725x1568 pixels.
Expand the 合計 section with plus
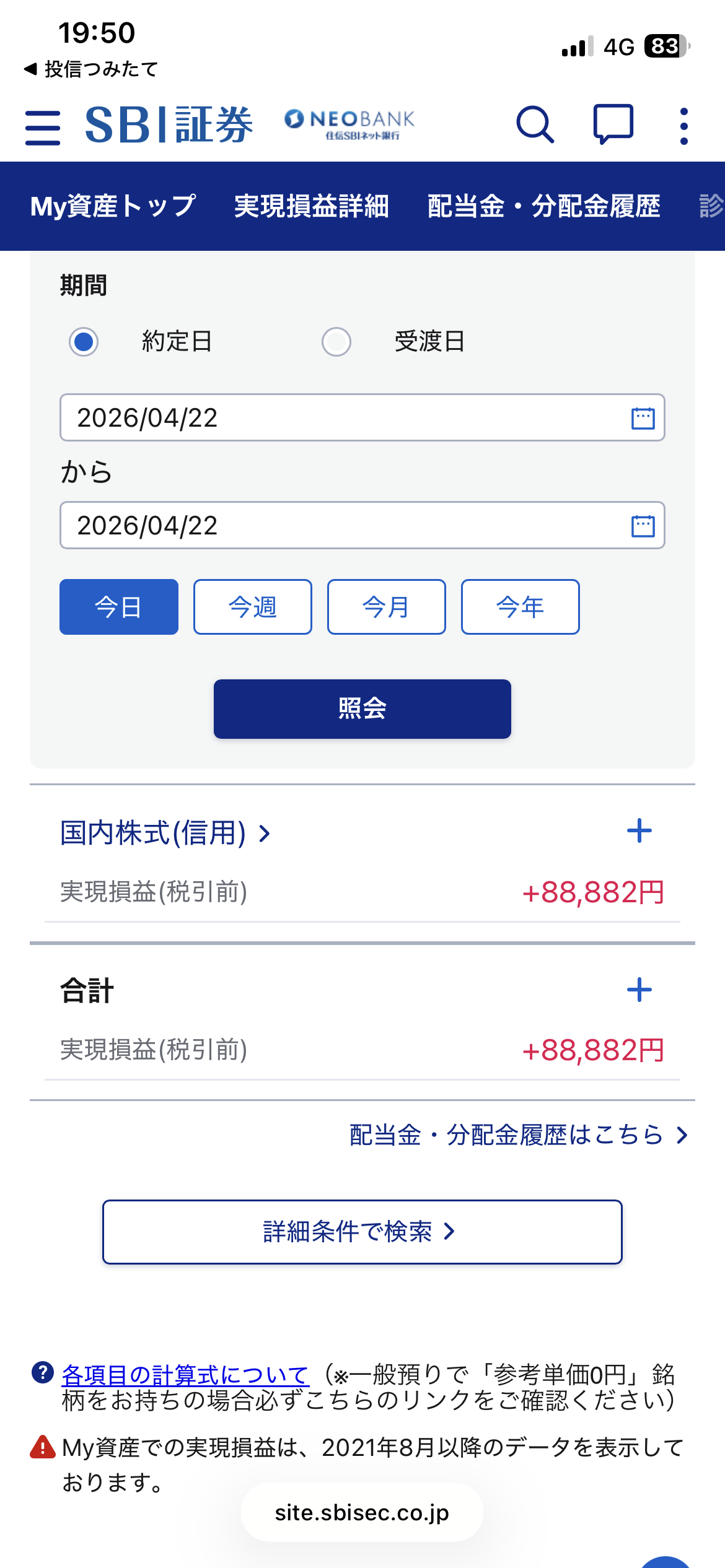(x=639, y=990)
